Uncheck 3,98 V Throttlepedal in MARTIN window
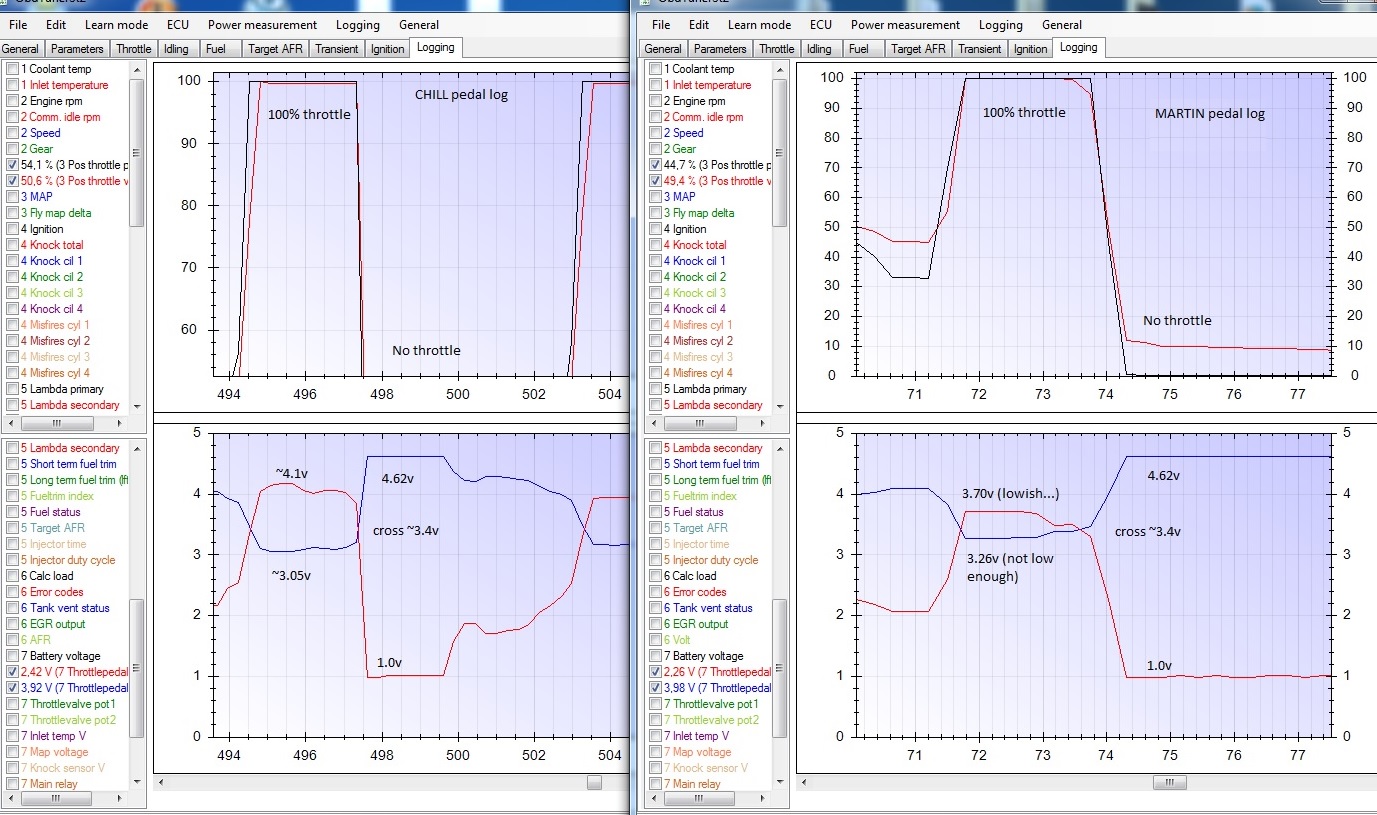The width and height of the screenshot is (1377, 815). click(x=656, y=688)
